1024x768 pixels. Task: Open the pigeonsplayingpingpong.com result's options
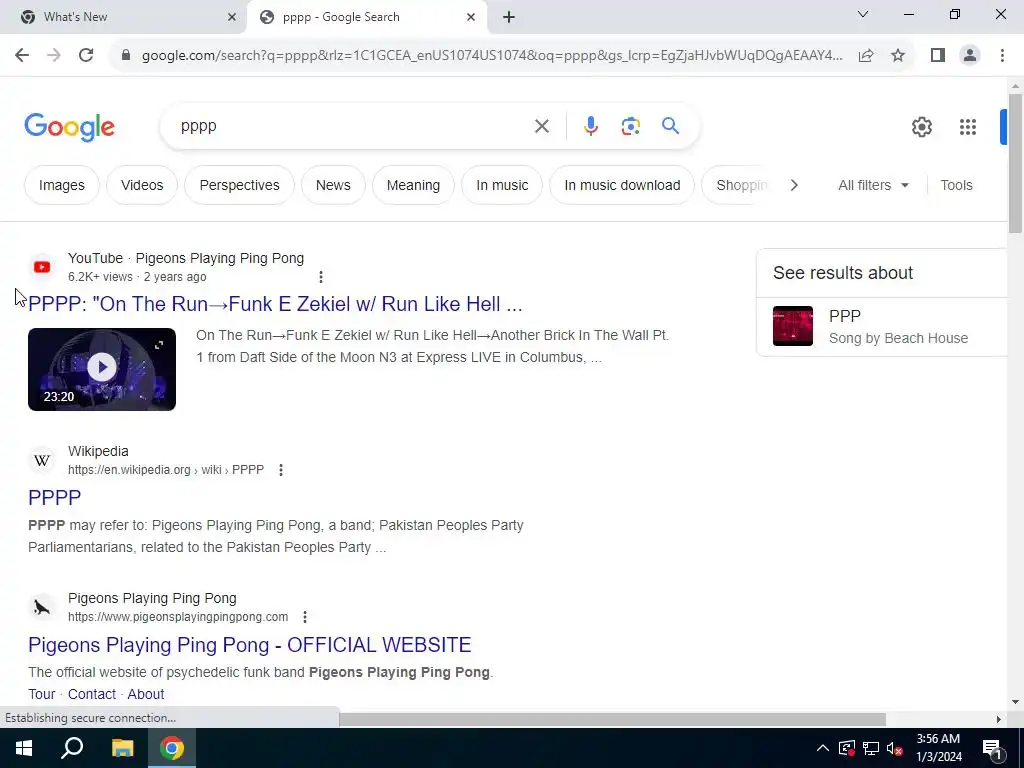click(x=304, y=616)
